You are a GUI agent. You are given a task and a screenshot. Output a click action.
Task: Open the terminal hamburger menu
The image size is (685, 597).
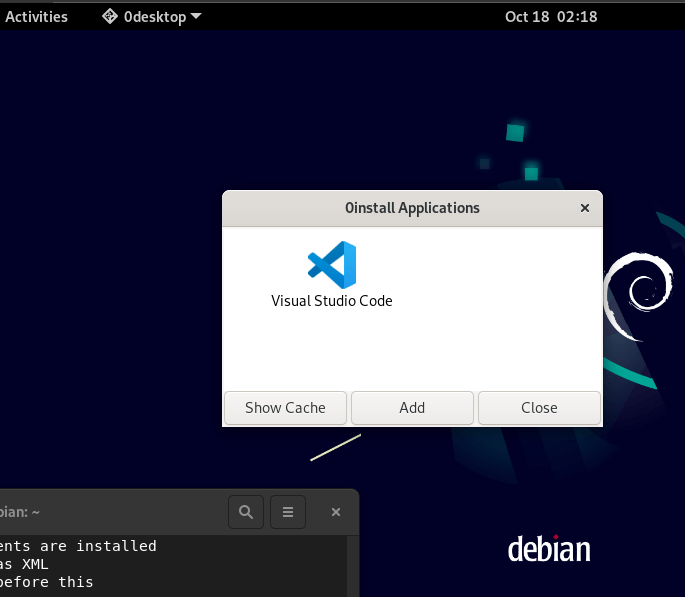[x=288, y=512]
